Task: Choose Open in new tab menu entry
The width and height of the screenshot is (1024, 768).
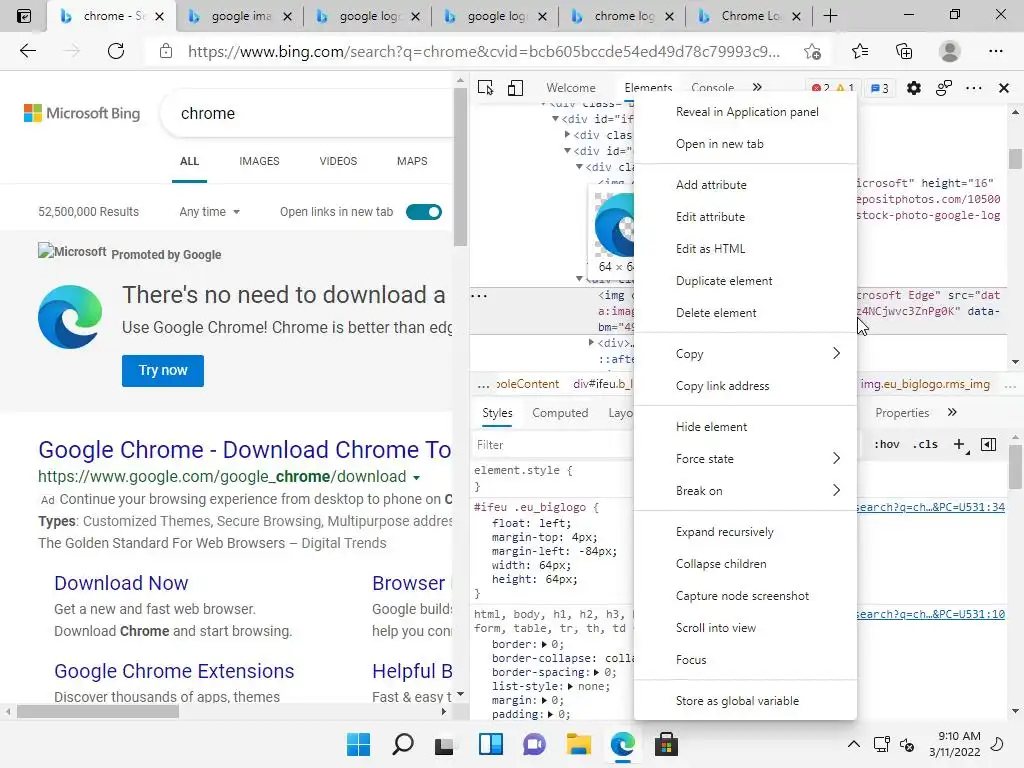Action: click(x=744, y=144)
